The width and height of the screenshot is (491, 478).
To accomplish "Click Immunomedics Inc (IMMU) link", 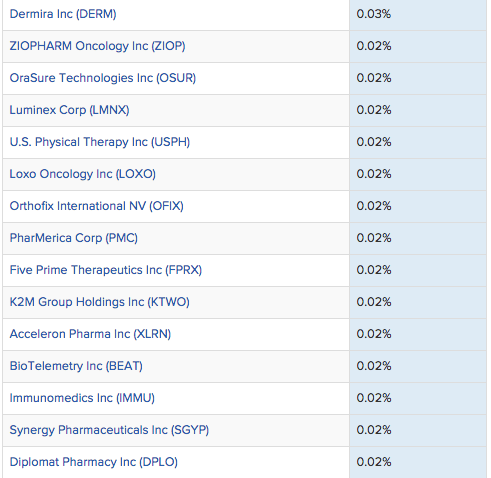I will pyautogui.click(x=82, y=398).
